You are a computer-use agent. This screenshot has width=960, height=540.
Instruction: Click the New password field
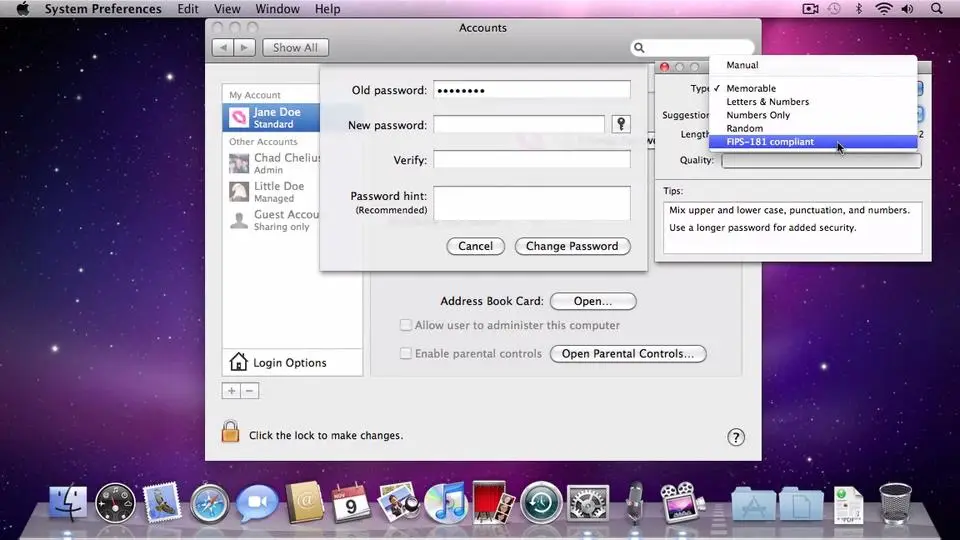coord(519,125)
